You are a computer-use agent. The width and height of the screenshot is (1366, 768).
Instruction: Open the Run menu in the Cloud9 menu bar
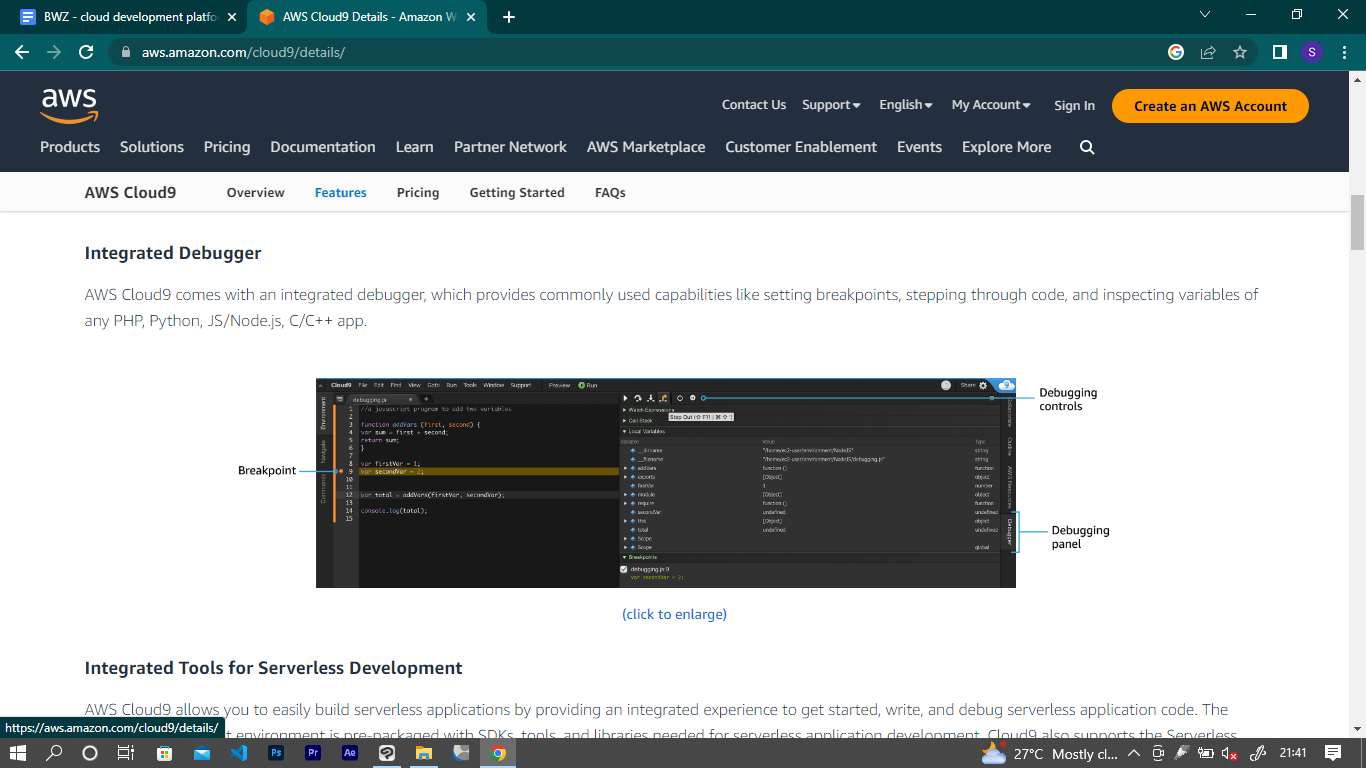(452, 385)
